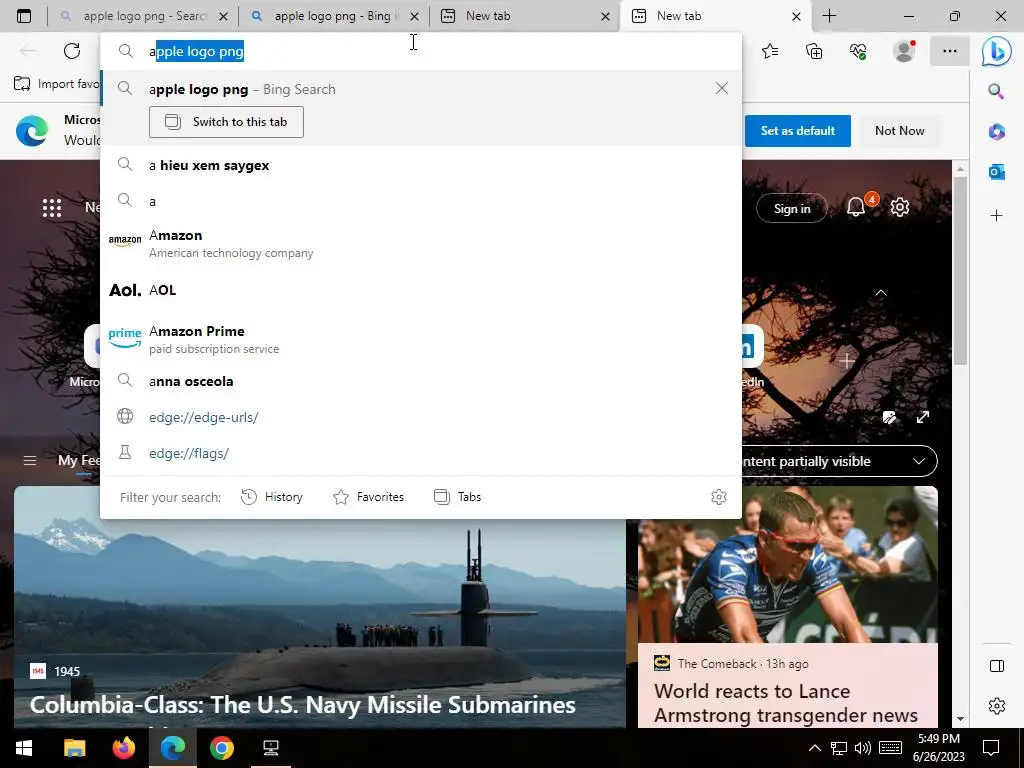Click Switch to this tab button
Viewport: 1024px width, 768px height.
[226, 122]
